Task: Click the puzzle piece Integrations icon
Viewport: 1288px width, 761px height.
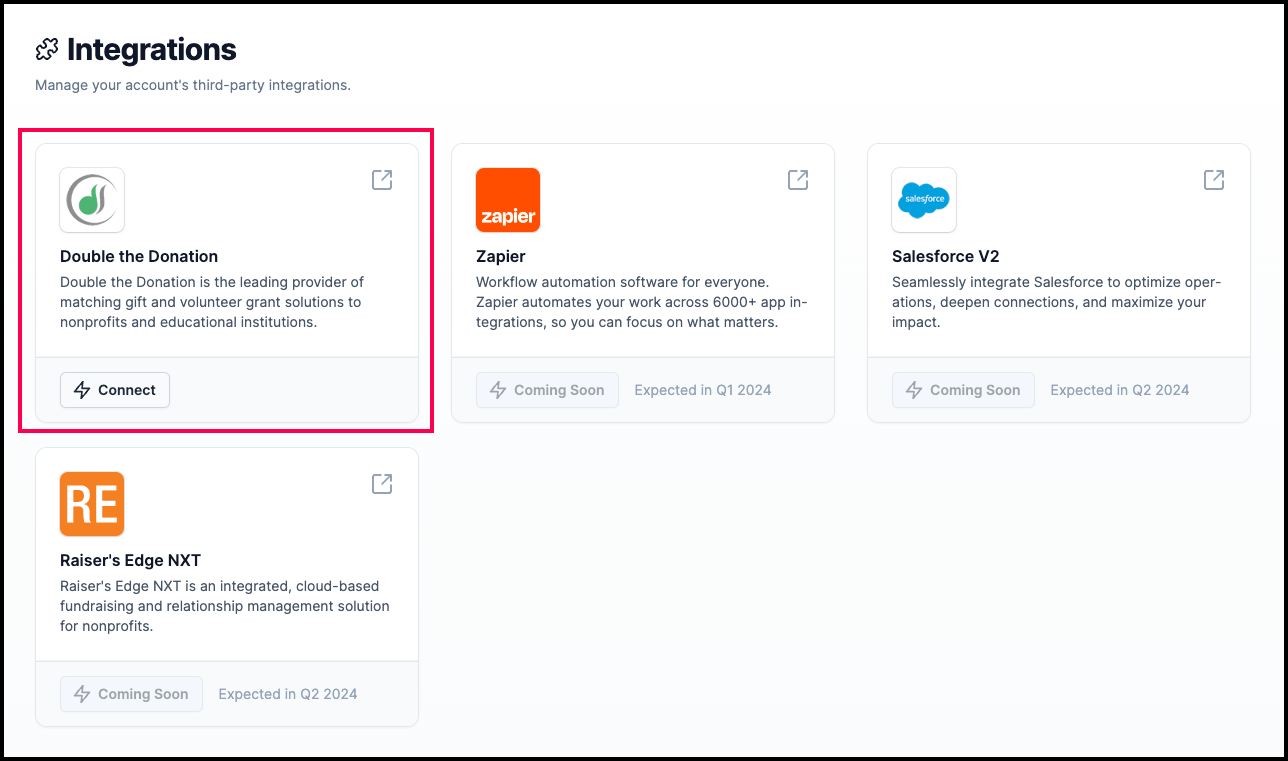Action: click(47, 49)
